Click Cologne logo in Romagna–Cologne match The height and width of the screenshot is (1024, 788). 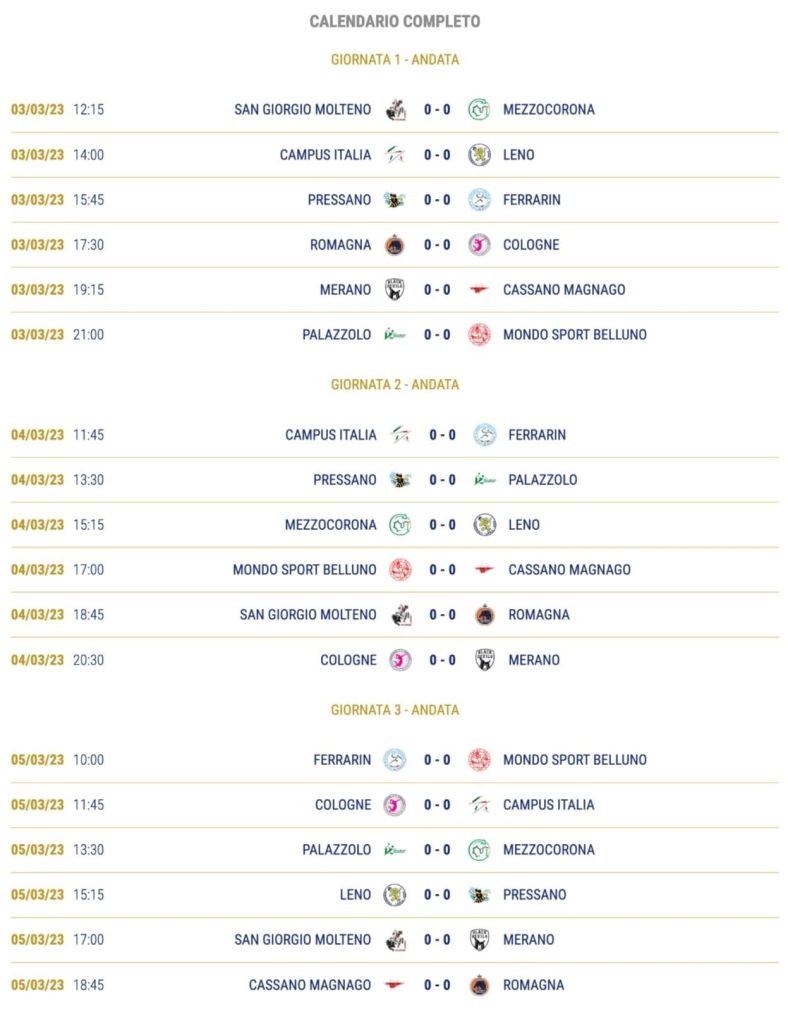479,245
